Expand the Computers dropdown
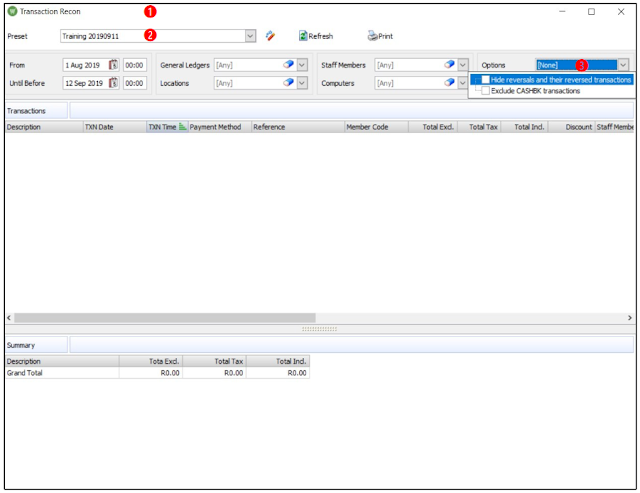This screenshot has width=640, height=493. (462, 83)
